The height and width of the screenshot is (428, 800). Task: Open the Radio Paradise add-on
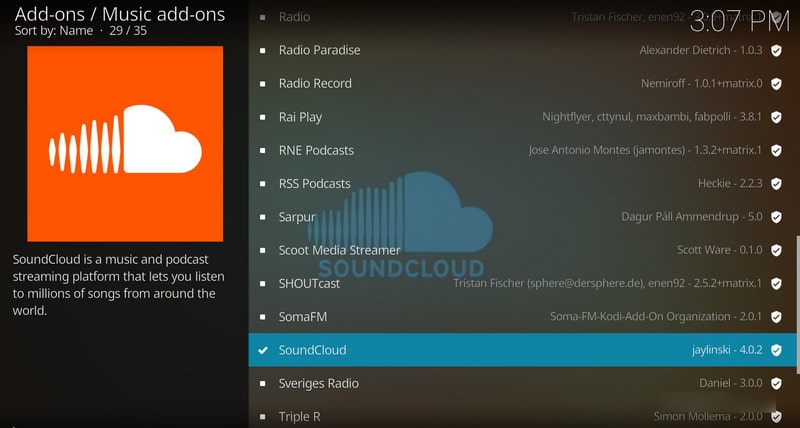tap(521, 50)
